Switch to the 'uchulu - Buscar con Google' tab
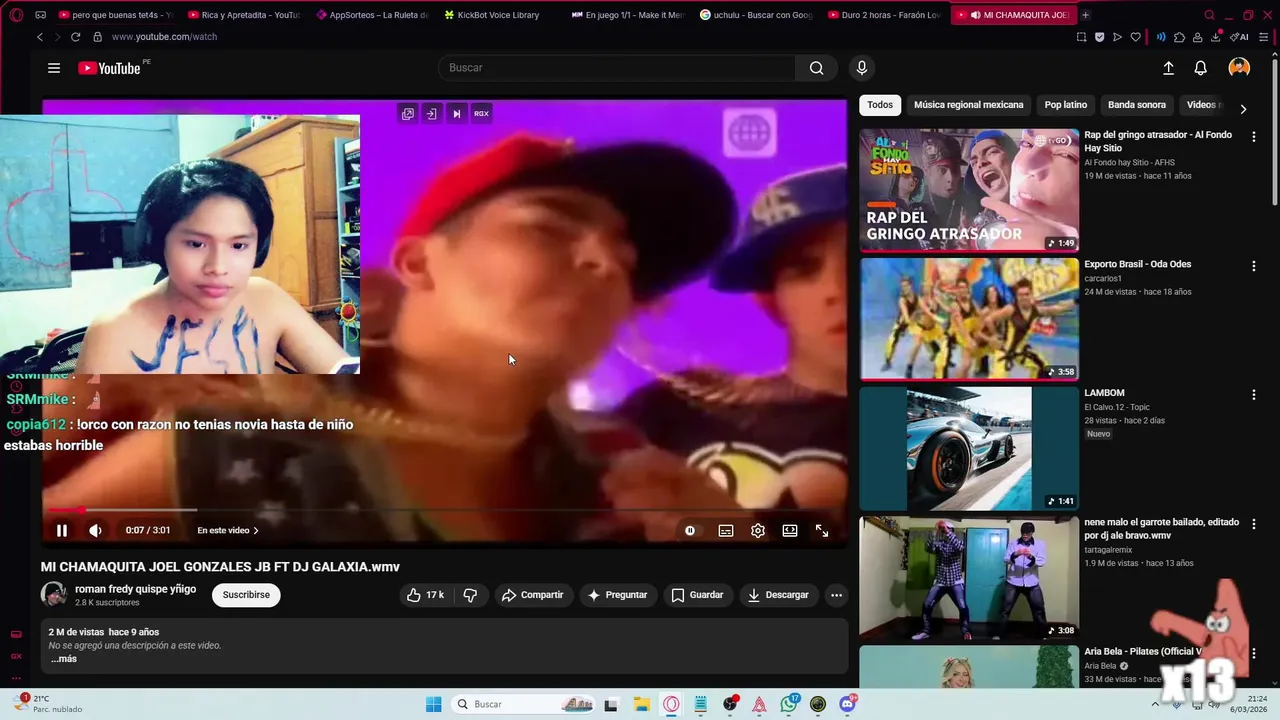This screenshot has height=720, width=1280. click(757, 15)
